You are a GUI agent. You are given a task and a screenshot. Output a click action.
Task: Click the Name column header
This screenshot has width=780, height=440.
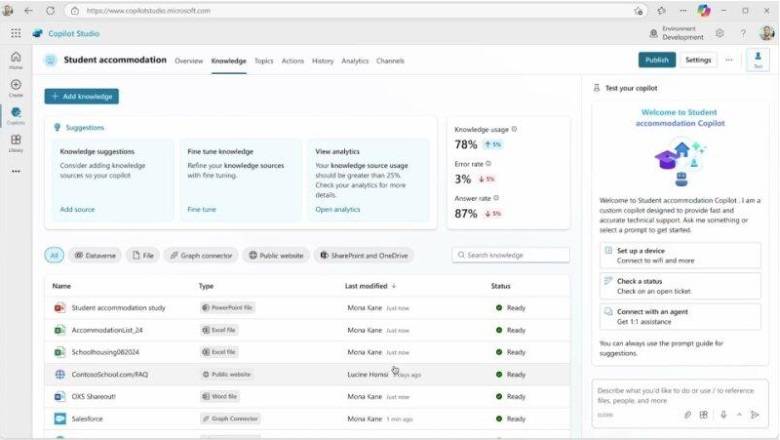tap(62, 286)
